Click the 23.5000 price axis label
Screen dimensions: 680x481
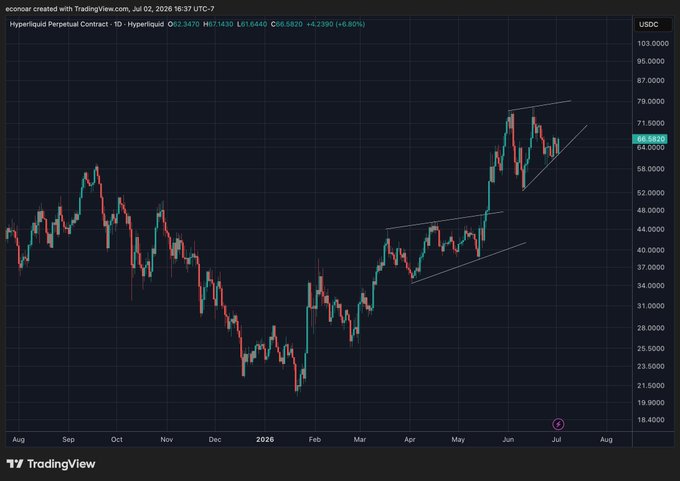(x=651, y=366)
